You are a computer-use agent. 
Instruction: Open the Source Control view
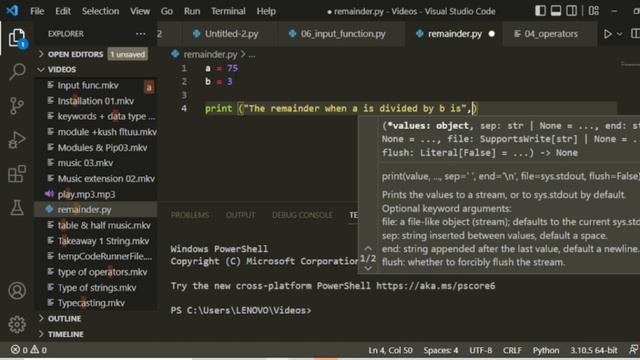pos(17,106)
